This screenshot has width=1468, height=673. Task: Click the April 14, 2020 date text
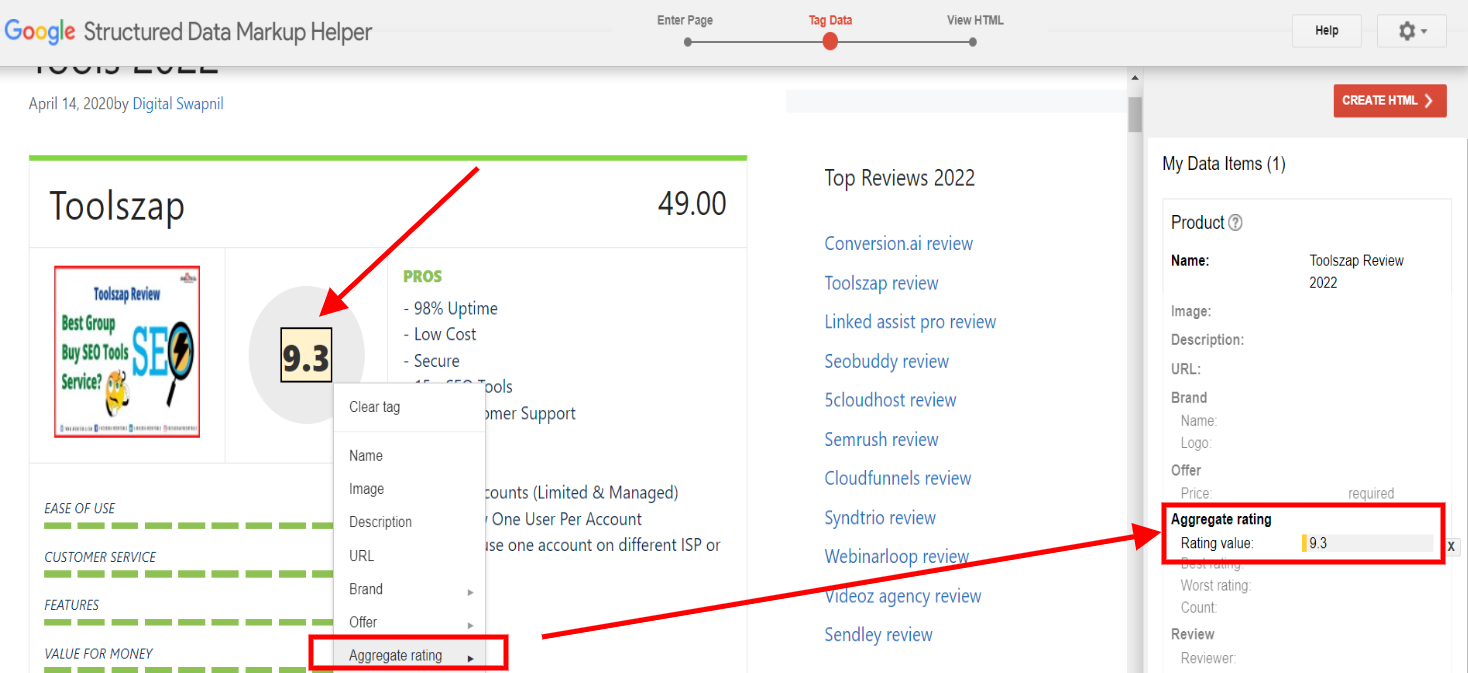[71, 104]
